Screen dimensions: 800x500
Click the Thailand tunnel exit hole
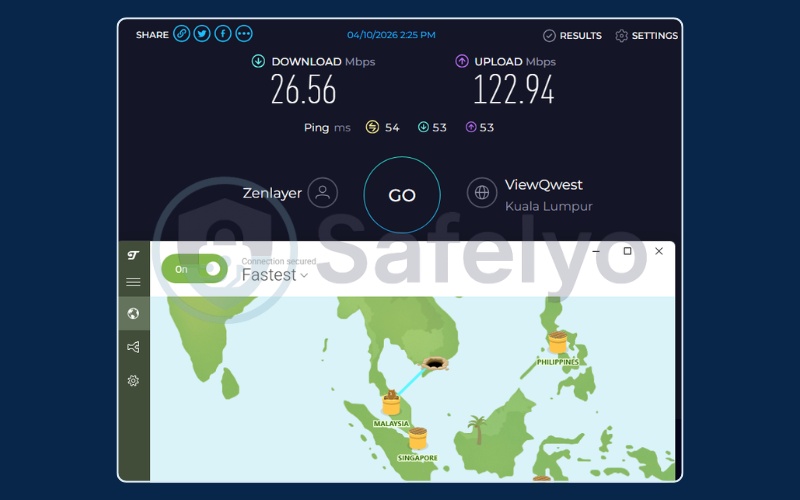tap(435, 363)
